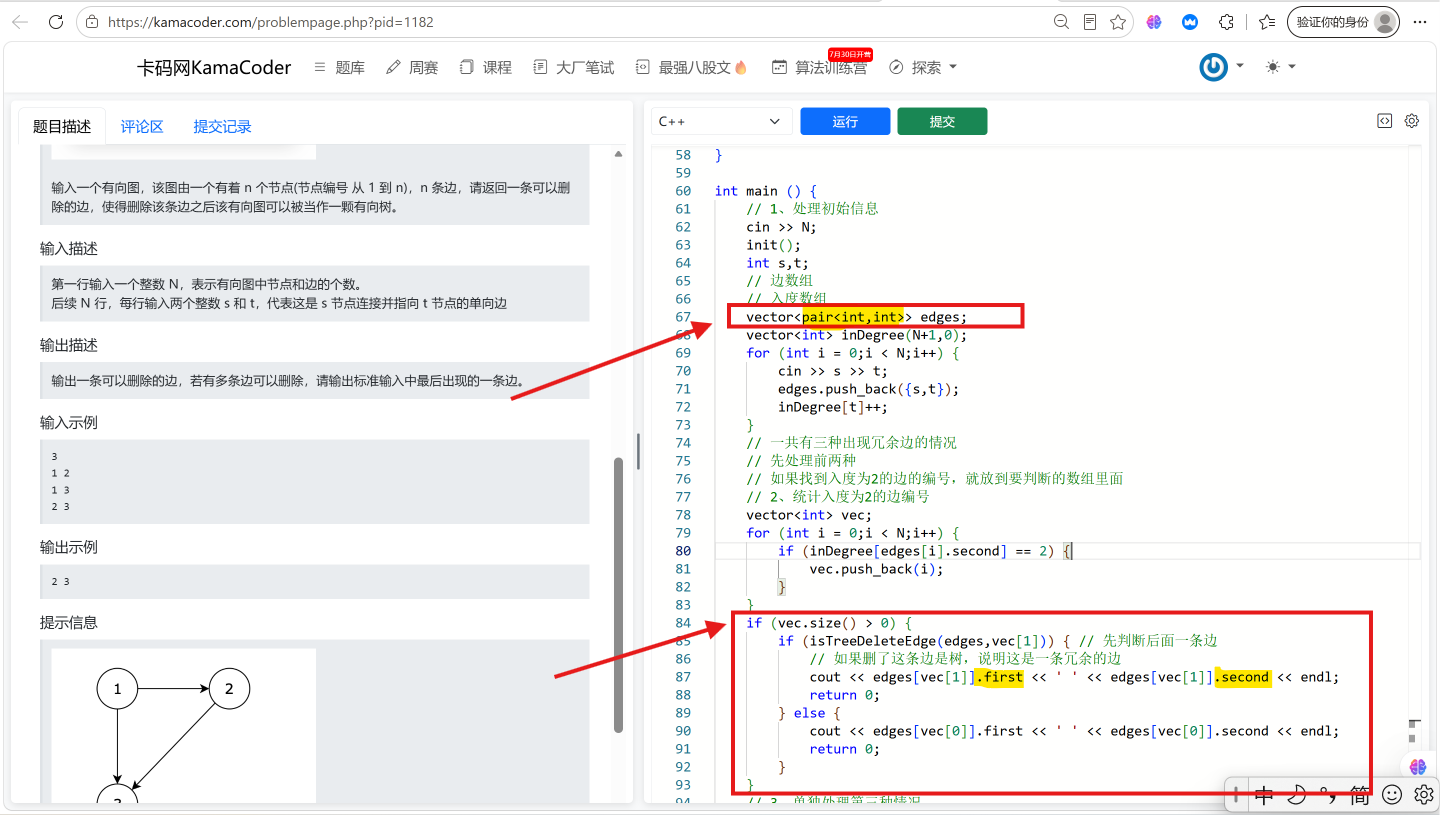Viewport: 1440px width, 815px height.
Task: Click graph node 2 in hint diagram
Action: tap(229, 689)
